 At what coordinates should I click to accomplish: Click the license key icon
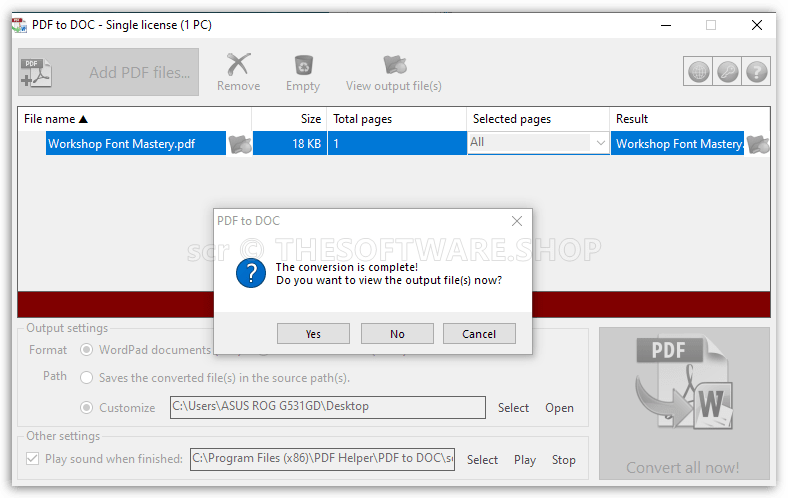coord(727,71)
